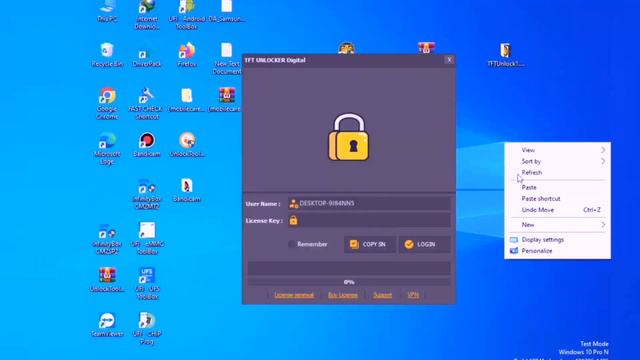Open the License renewal link
The image size is (640, 360).
tap(294, 295)
